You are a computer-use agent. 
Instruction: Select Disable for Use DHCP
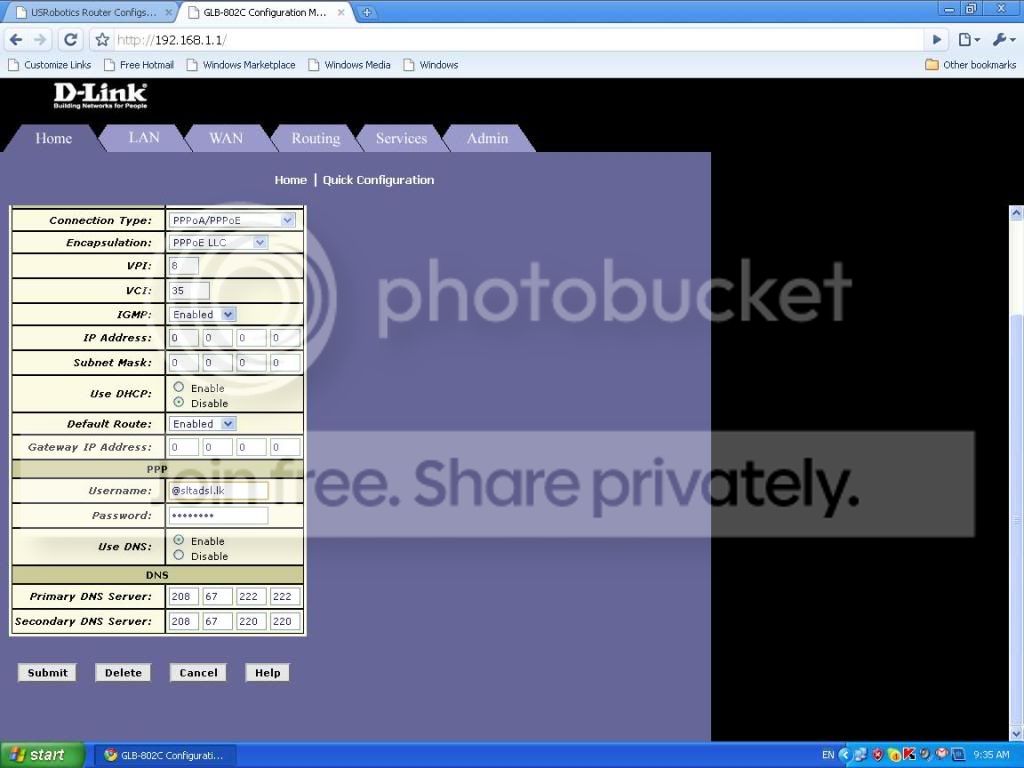[x=178, y=402]
